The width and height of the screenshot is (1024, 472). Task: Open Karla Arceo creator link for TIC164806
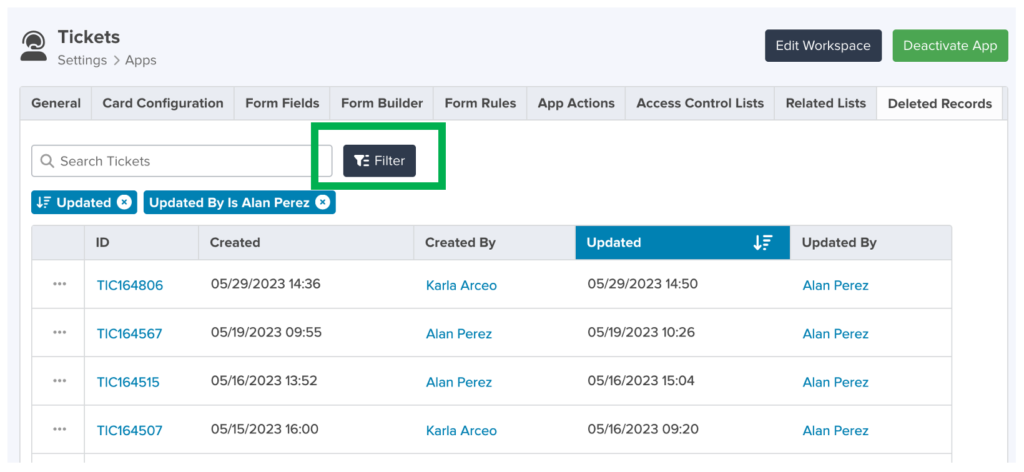pyautogui.click(x=461, y=285)
